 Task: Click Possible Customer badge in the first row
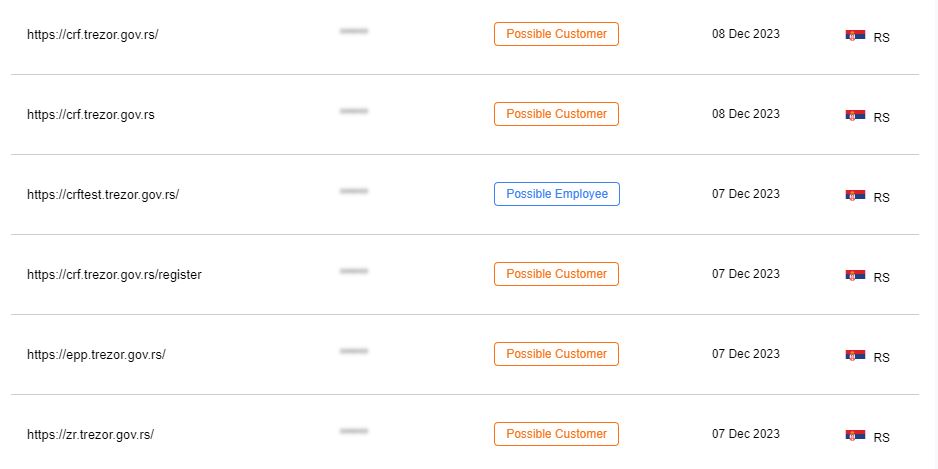click(x=556, y=34)
